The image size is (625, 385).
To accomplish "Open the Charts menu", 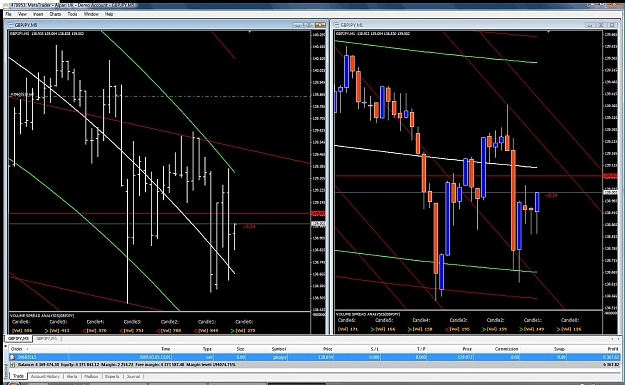I will (55, 14).
